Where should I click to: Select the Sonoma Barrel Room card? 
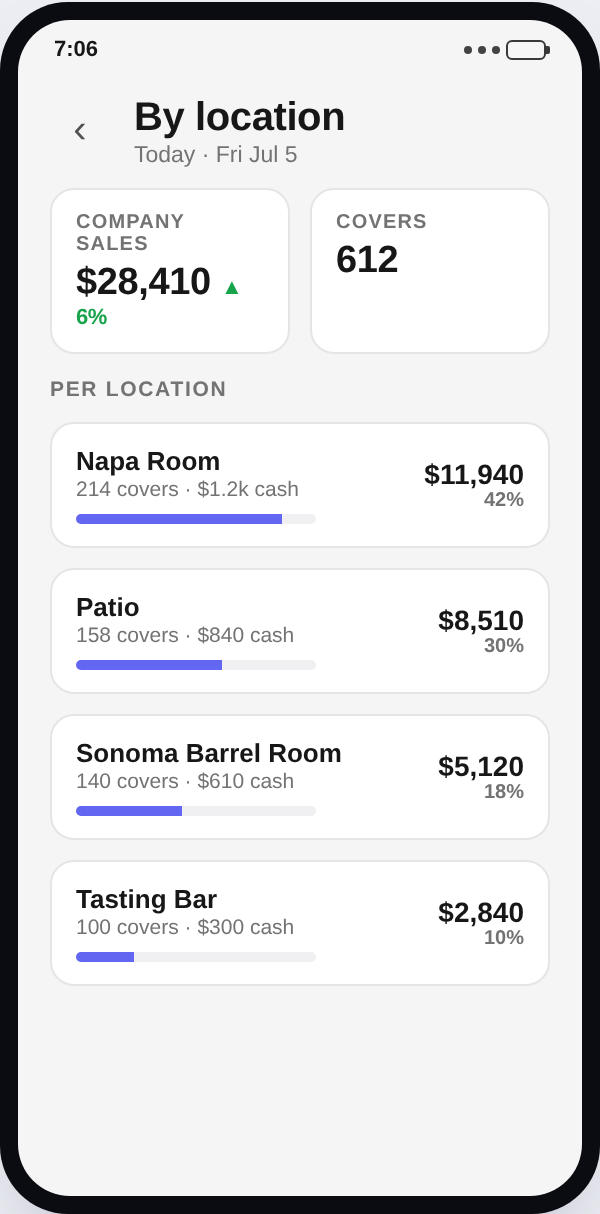click(300, 777)
